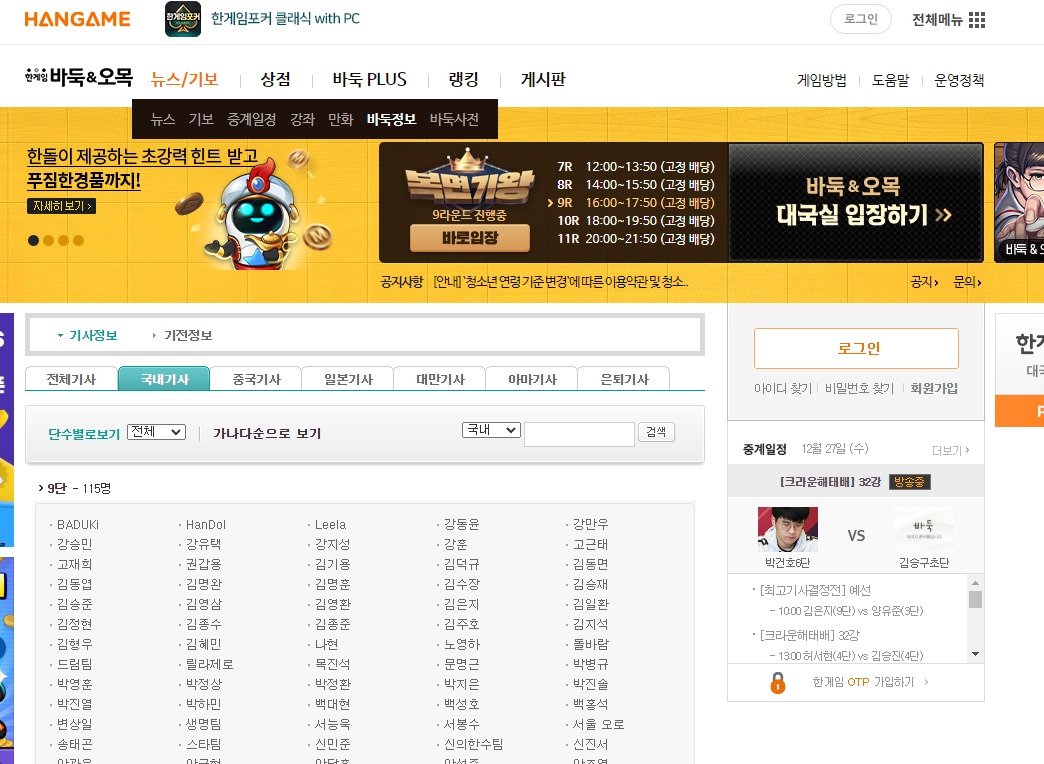Open 김승구초단 player thumbnail
The width and height of the screenshot is (1044, 764).
tap(923, 529)
